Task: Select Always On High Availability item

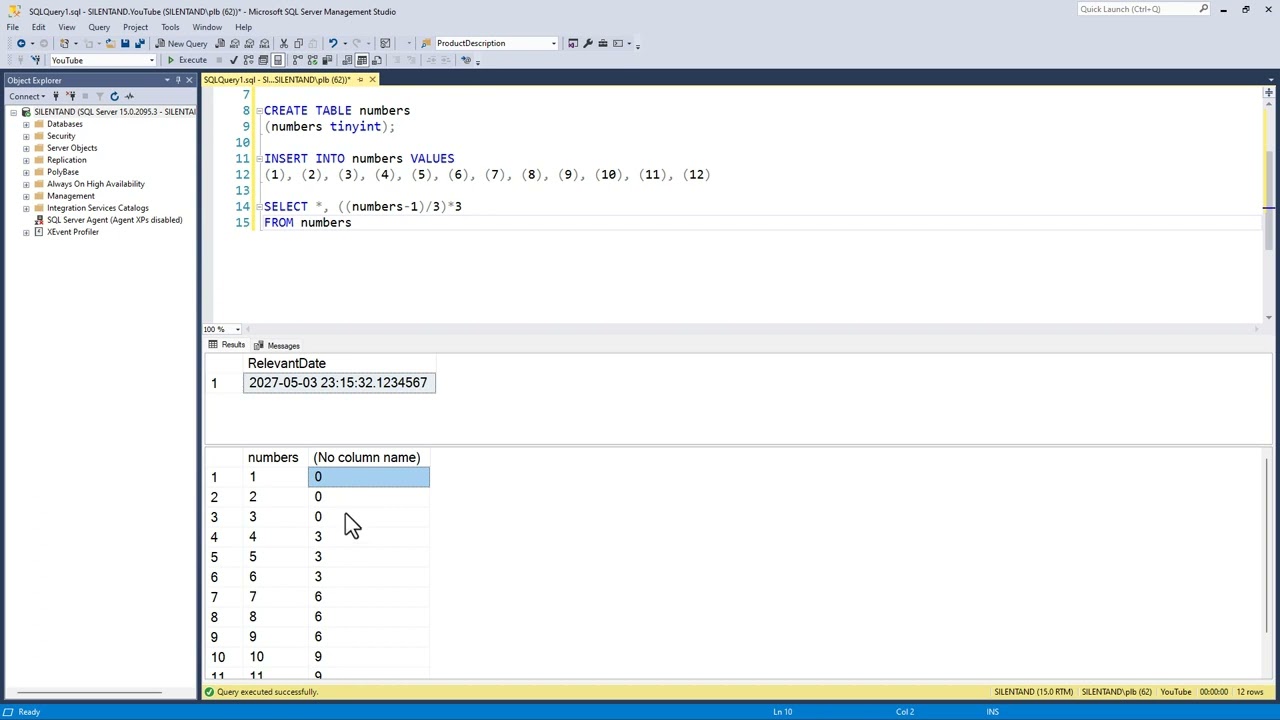Action: (x=95, y=184)
